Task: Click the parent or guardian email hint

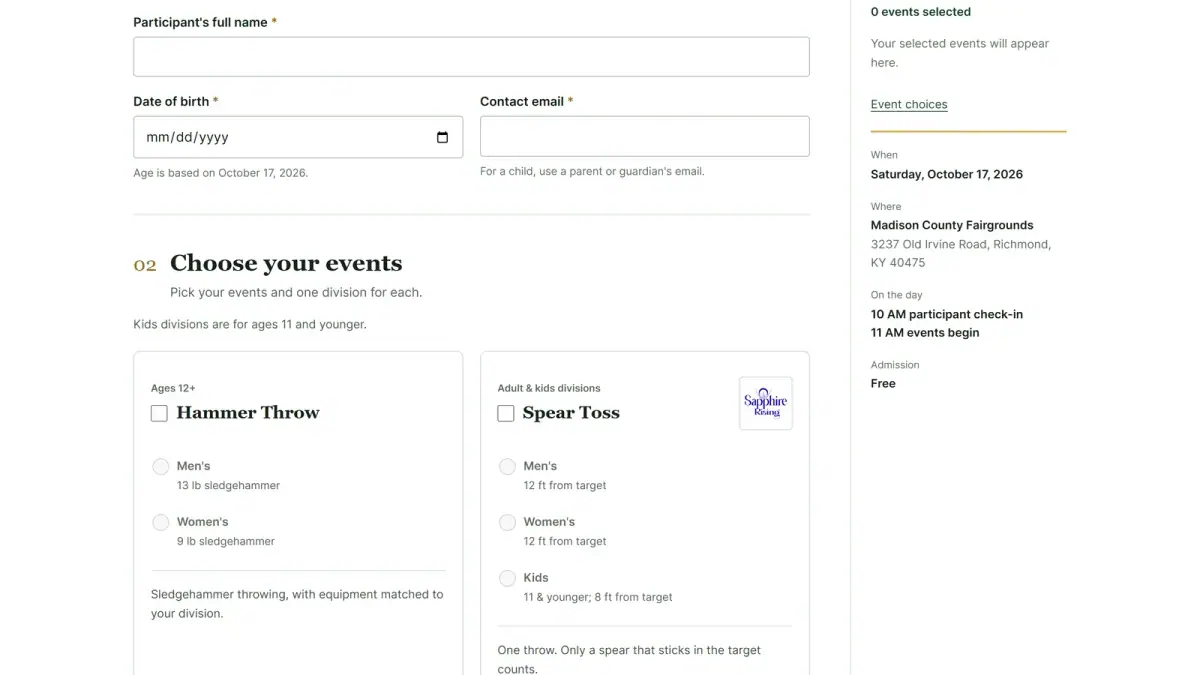Action: [x=592, y=171]
